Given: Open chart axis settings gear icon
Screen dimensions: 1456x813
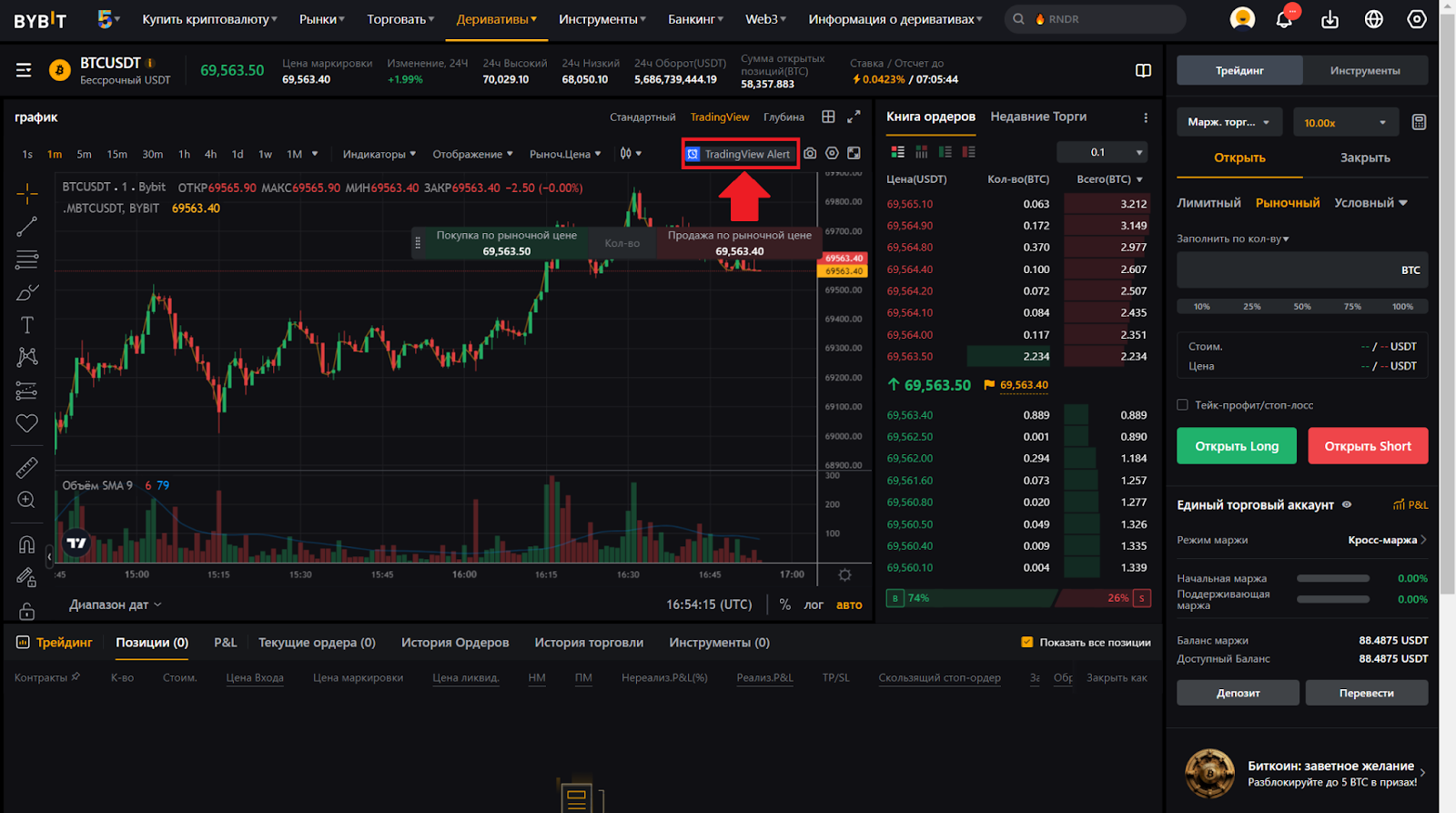Looking at the screenshot, I should pos(844,574).
